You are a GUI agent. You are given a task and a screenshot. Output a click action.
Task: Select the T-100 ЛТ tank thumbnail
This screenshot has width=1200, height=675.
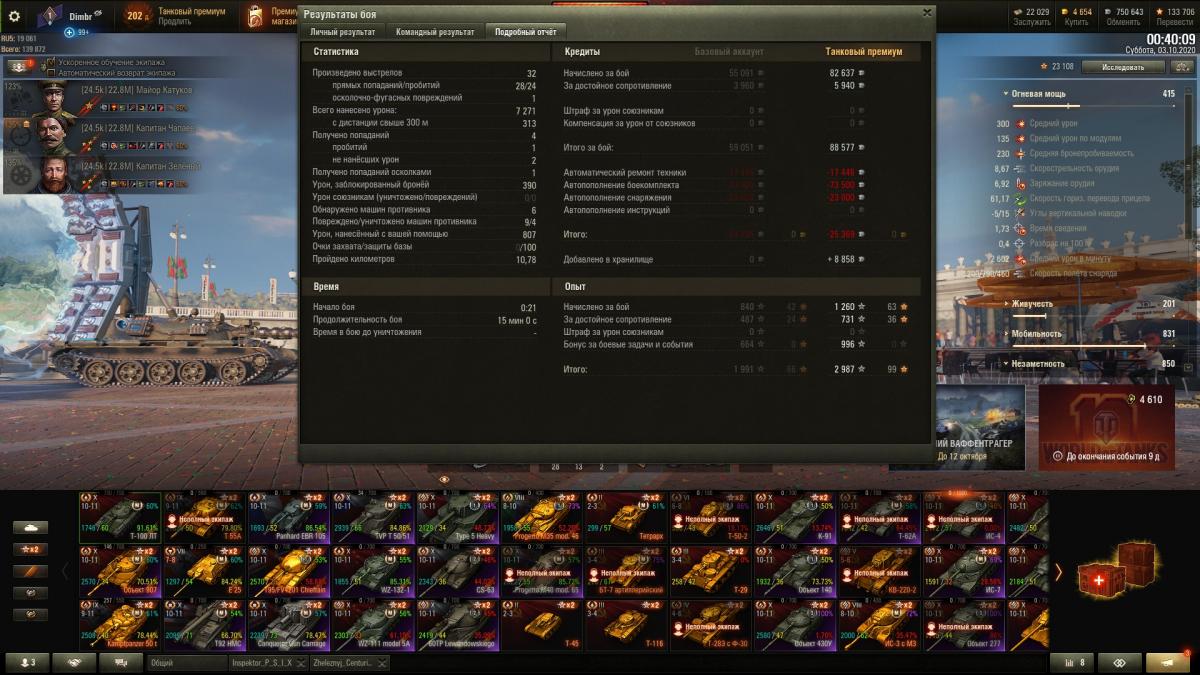120,515
